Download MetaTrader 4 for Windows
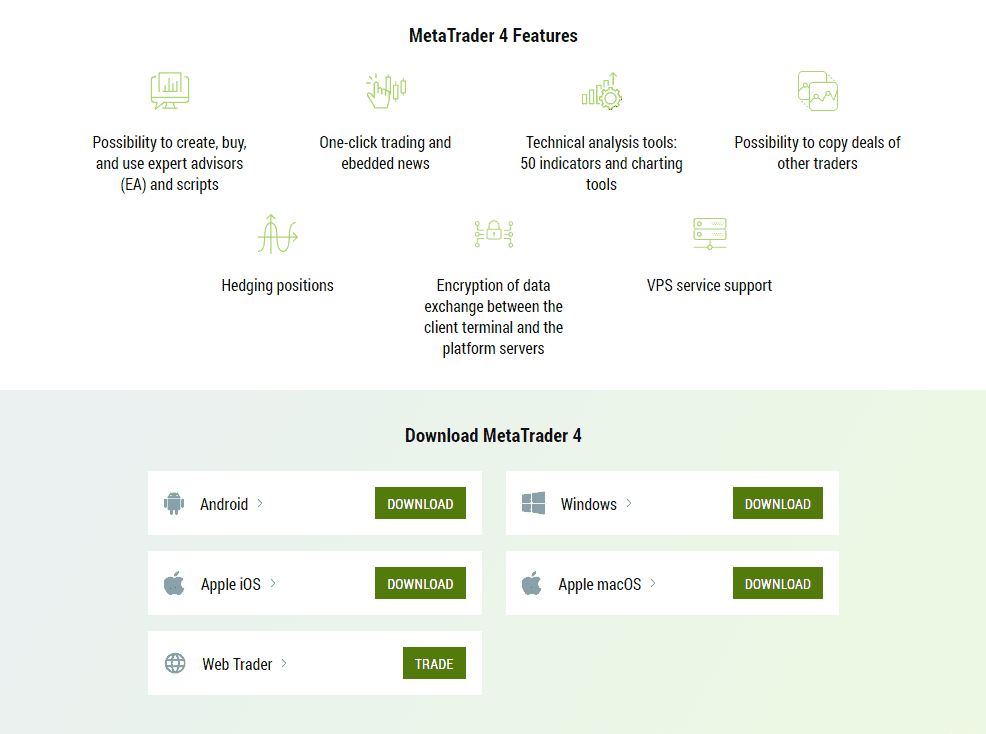The image size is (986, 734). tap(778, 503)
